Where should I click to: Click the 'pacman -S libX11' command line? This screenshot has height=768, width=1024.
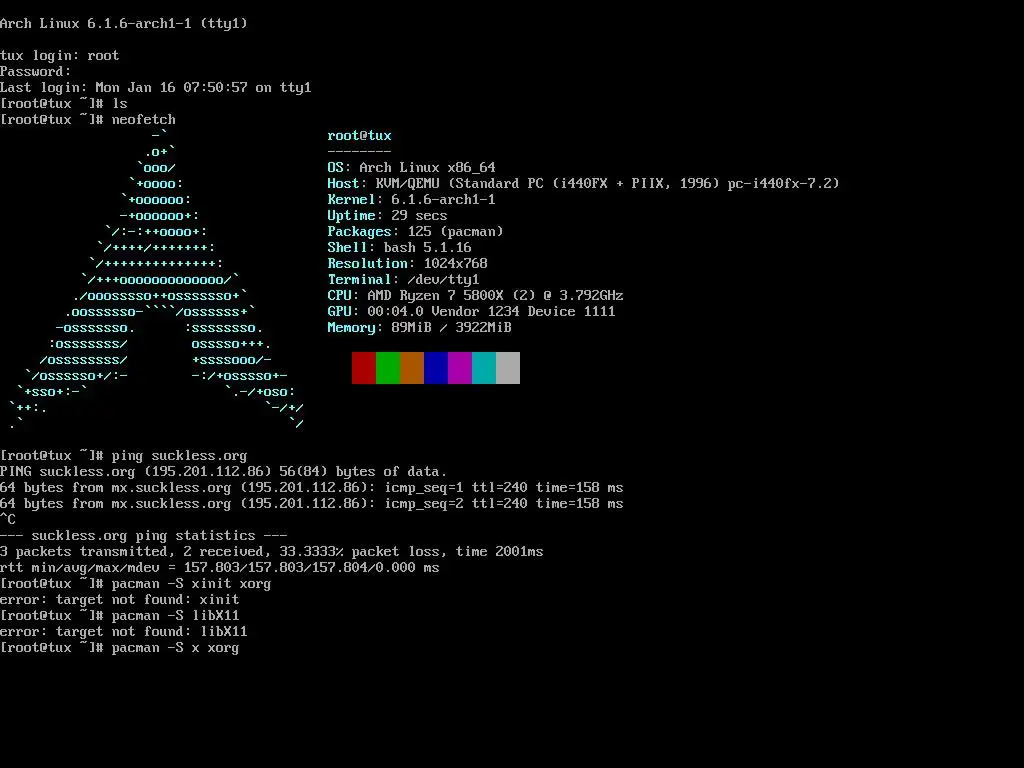(120, 616)
